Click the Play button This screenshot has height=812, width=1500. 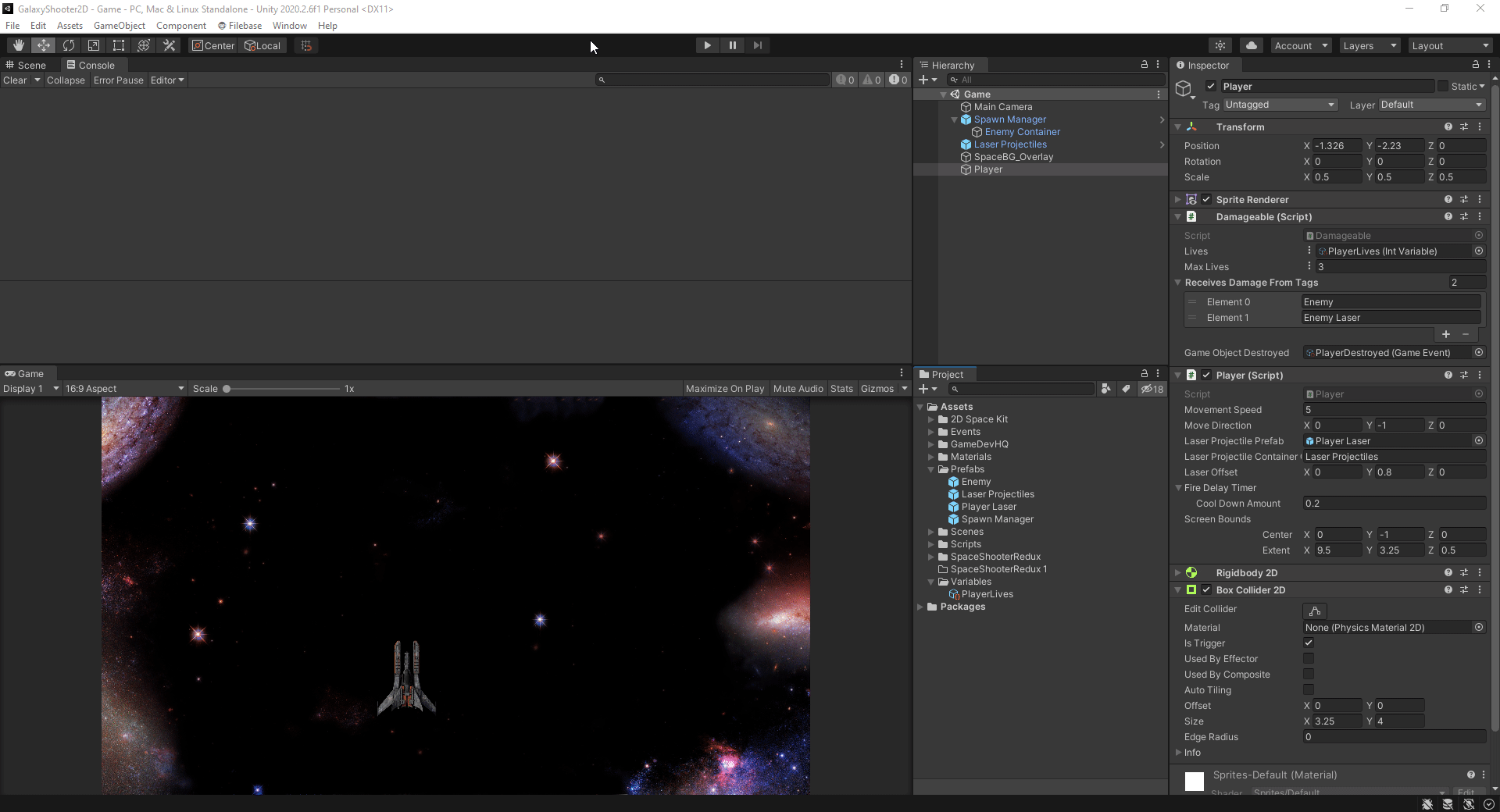coord(707,45)
